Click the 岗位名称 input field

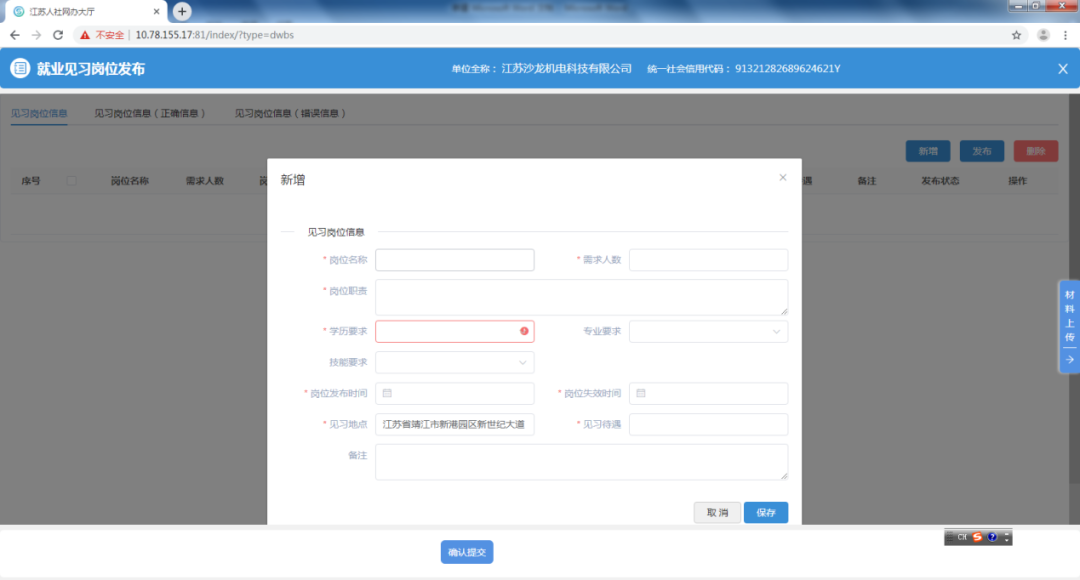tap(454, 260)
